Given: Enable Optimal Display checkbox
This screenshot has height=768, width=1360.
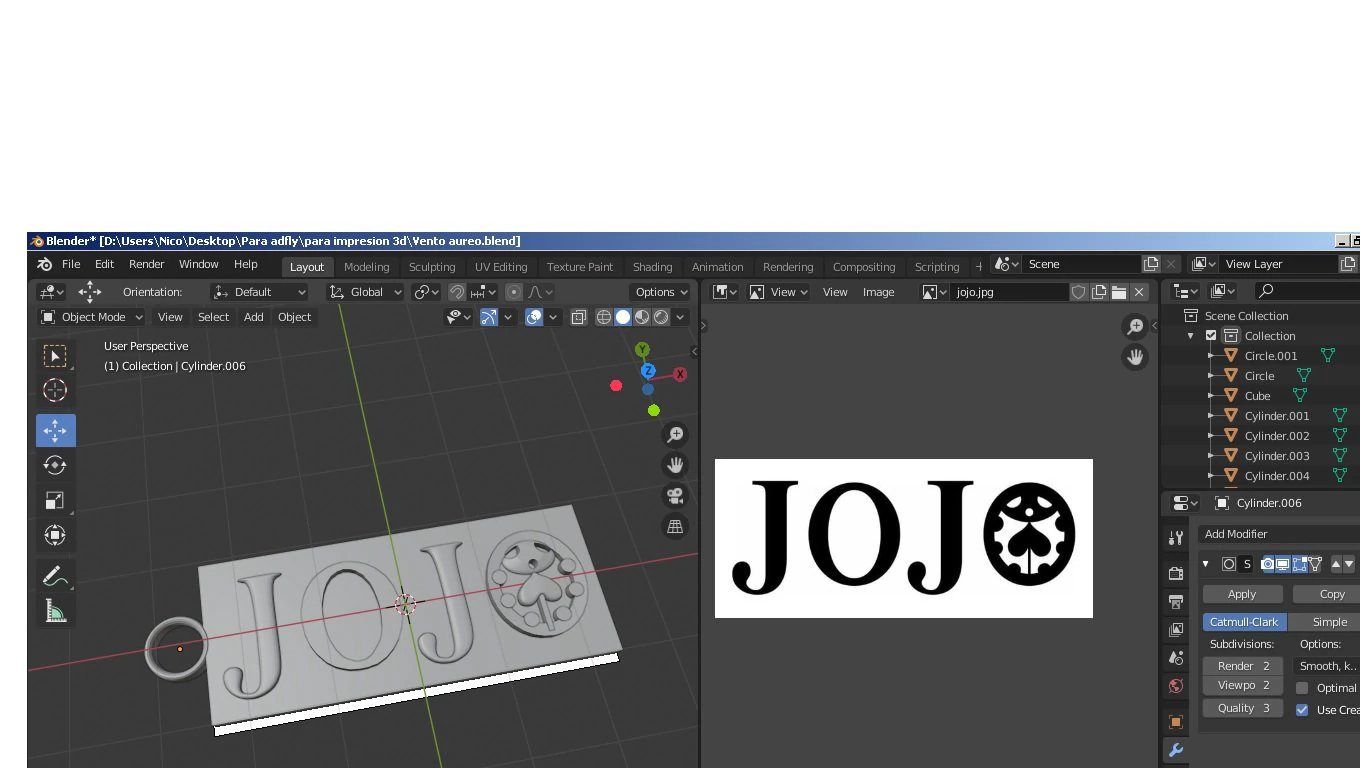Looking at the screenshot, I should pos(1302,688).
